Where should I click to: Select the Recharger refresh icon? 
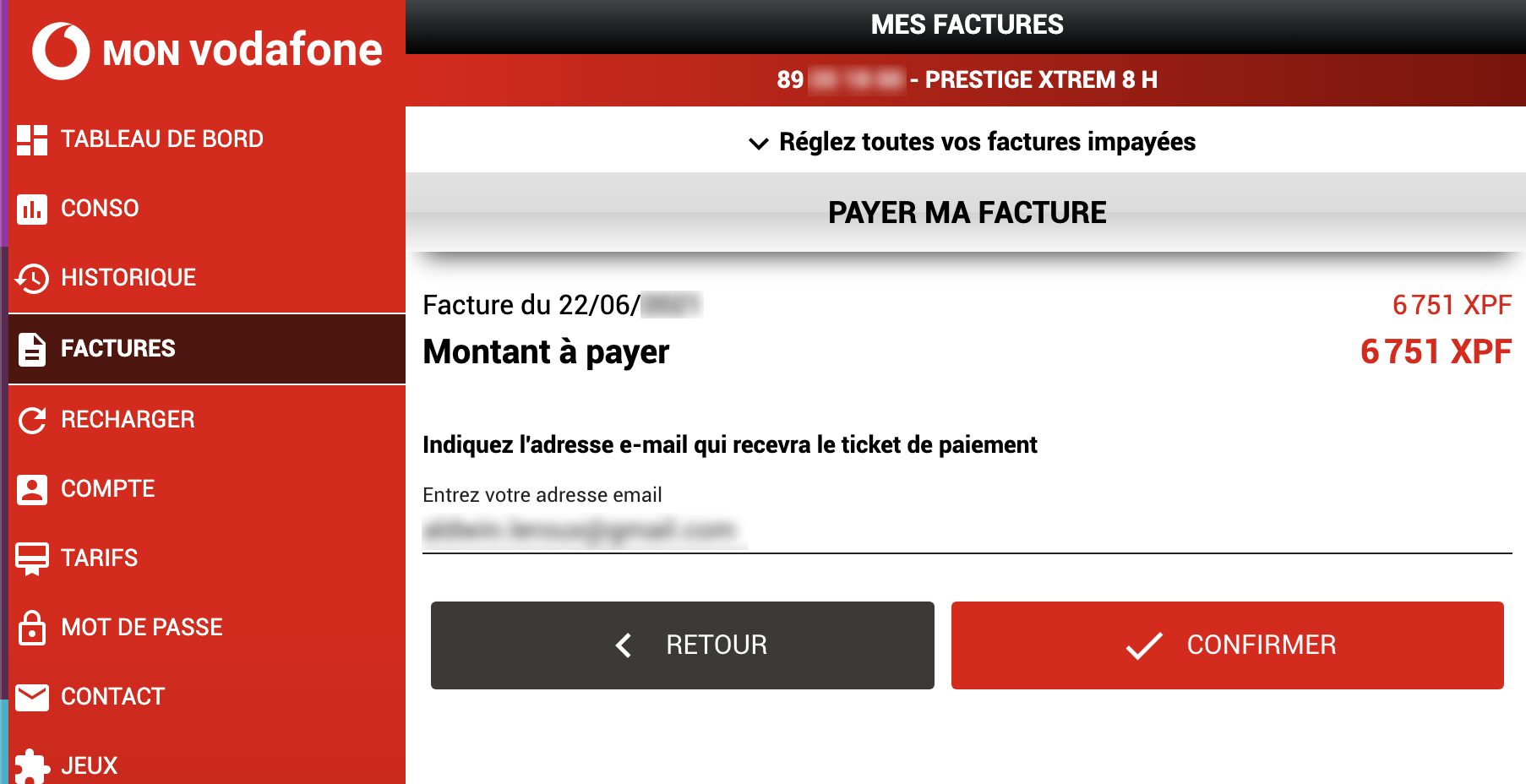click(32, 420)
